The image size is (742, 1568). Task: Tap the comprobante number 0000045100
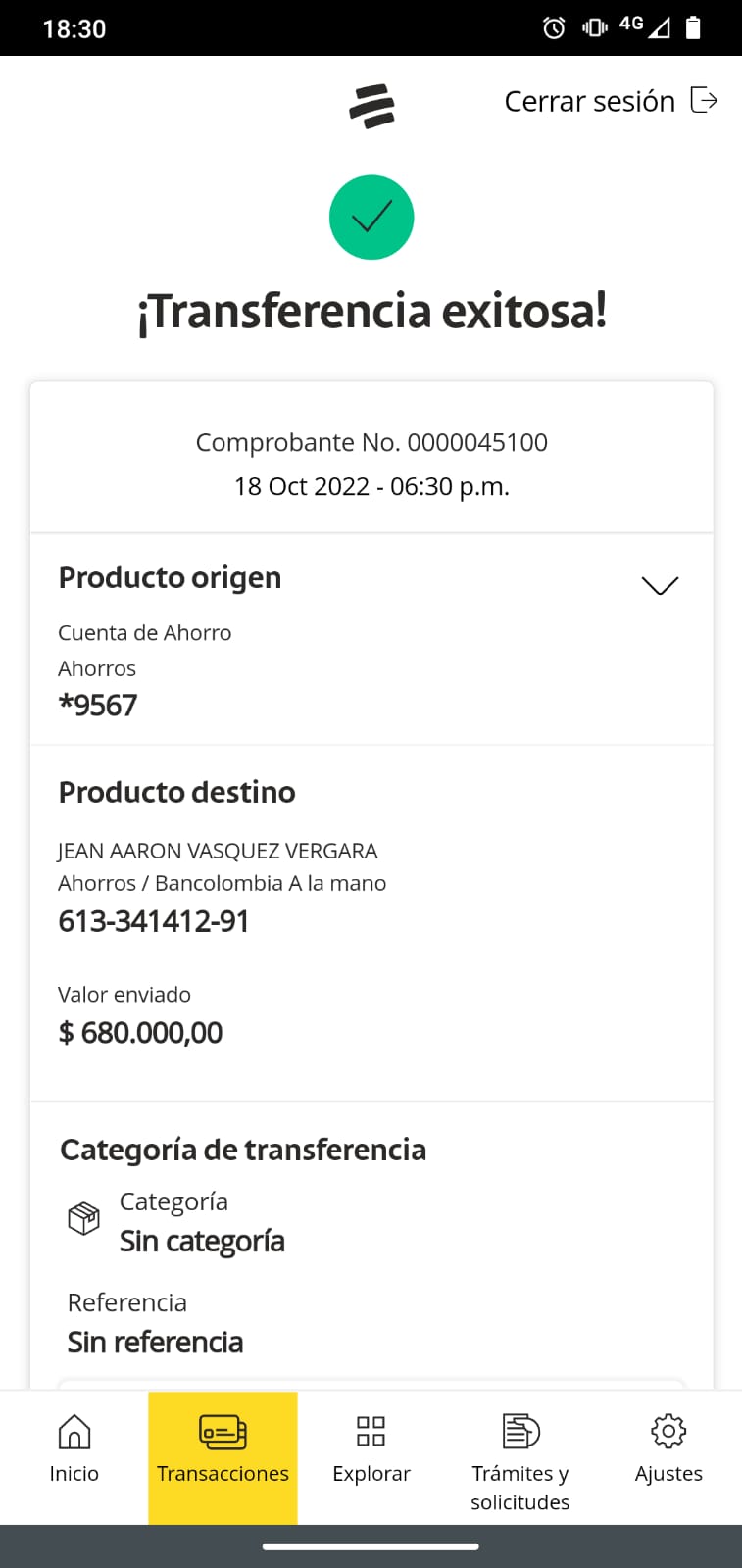pyautogui.click(x=476, y=443)
